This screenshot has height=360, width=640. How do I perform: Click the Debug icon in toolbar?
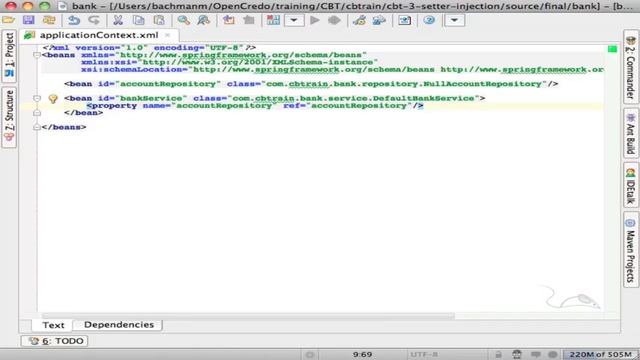tap(334, 20)
